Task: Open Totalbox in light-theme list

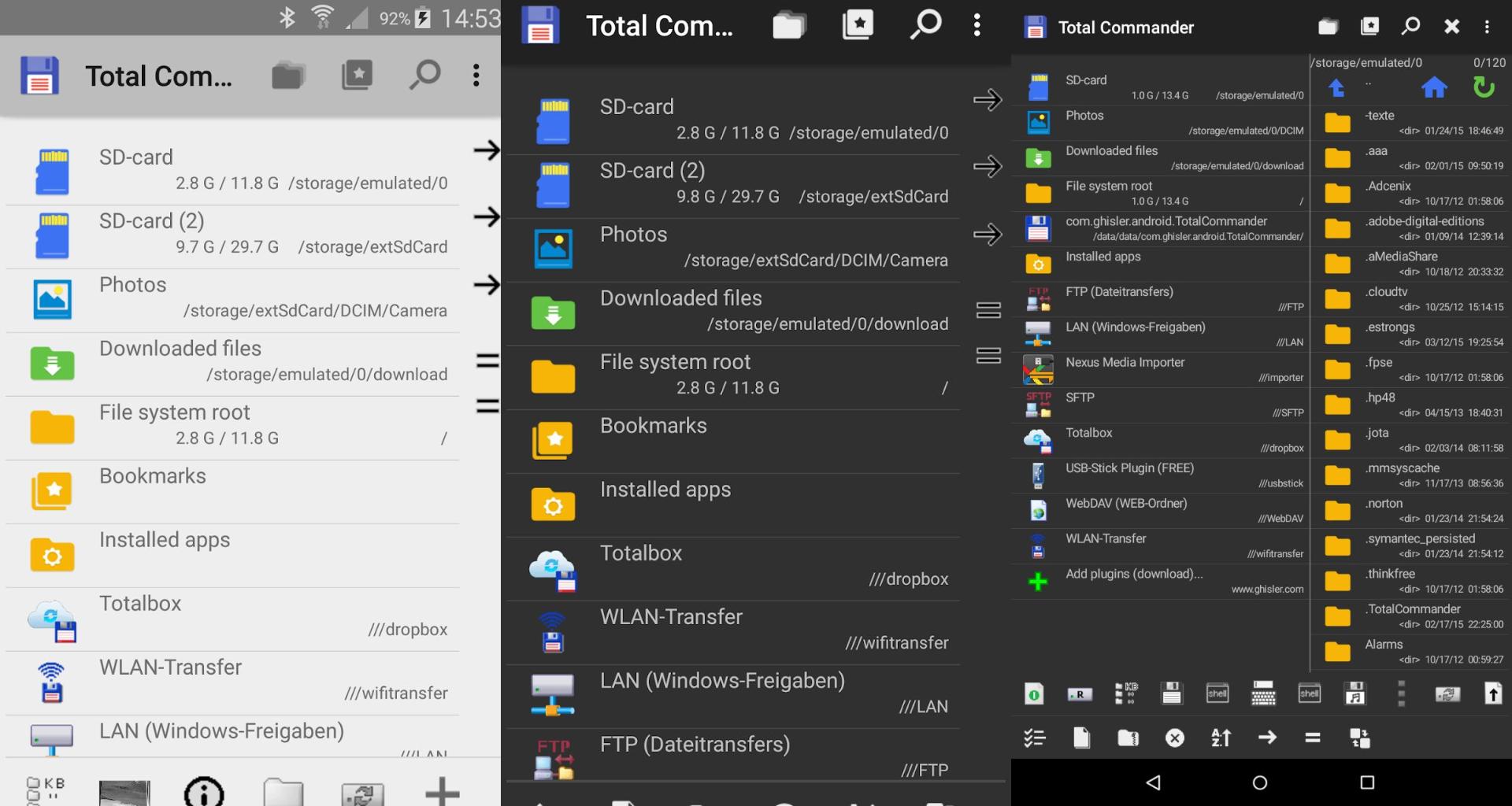Action: pyautogui.click(x=232, y=618)
